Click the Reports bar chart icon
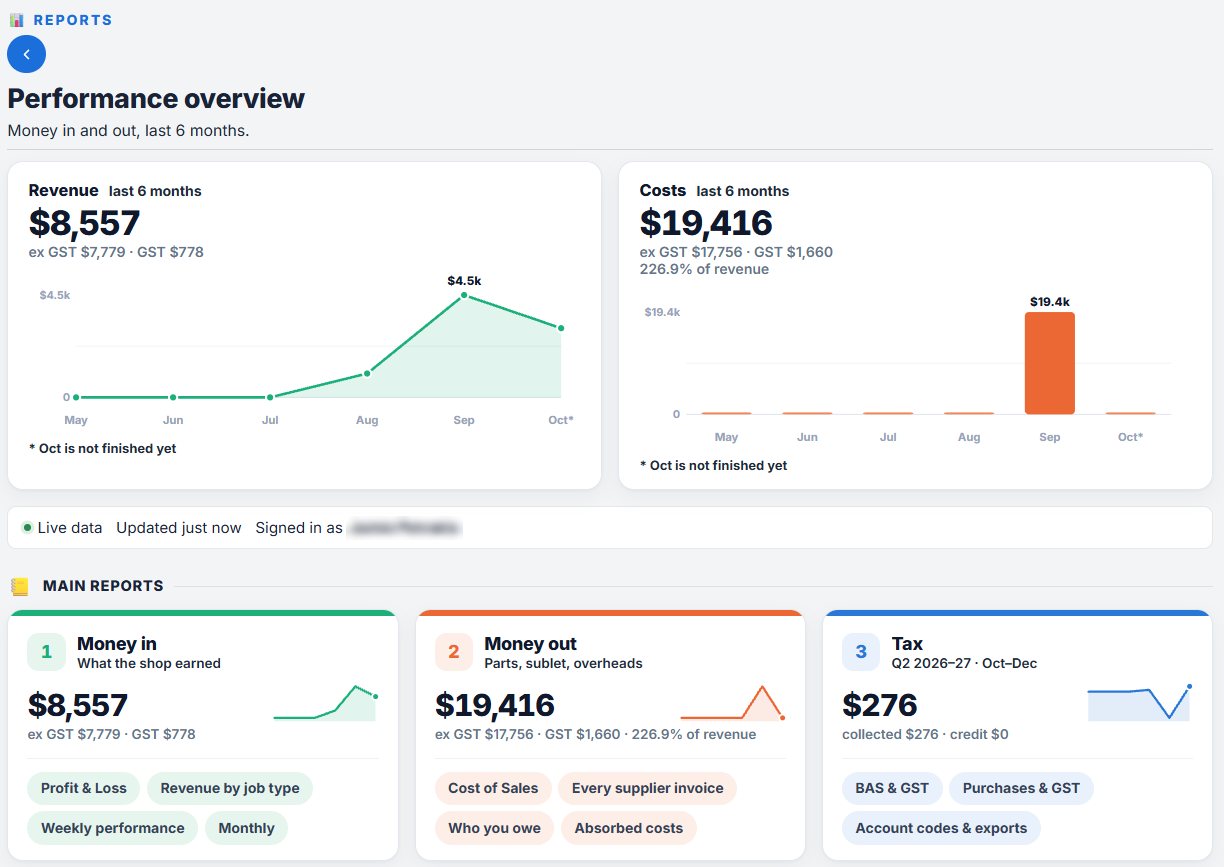This screenshot has height=867, width=1224. tap(16, 20)
